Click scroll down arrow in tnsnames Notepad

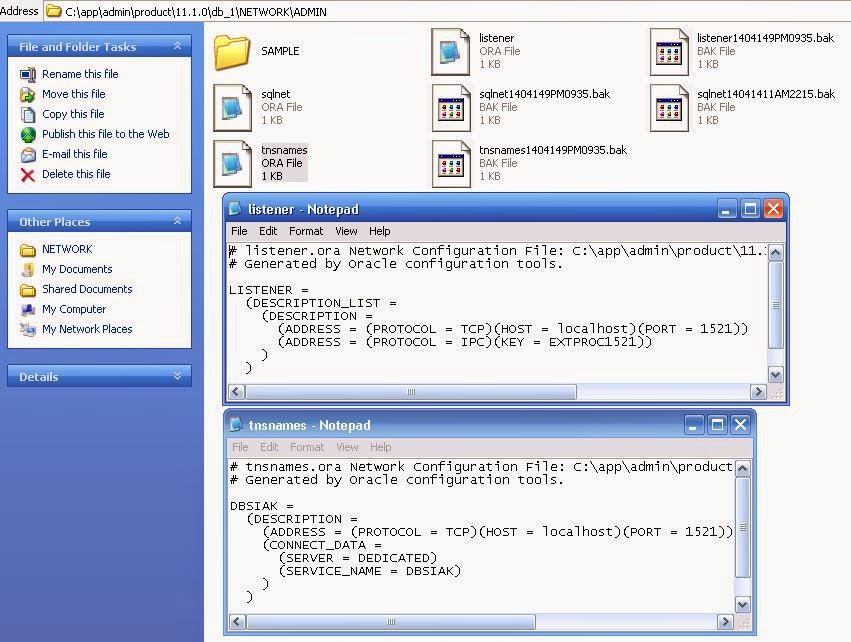pos(742,605)
